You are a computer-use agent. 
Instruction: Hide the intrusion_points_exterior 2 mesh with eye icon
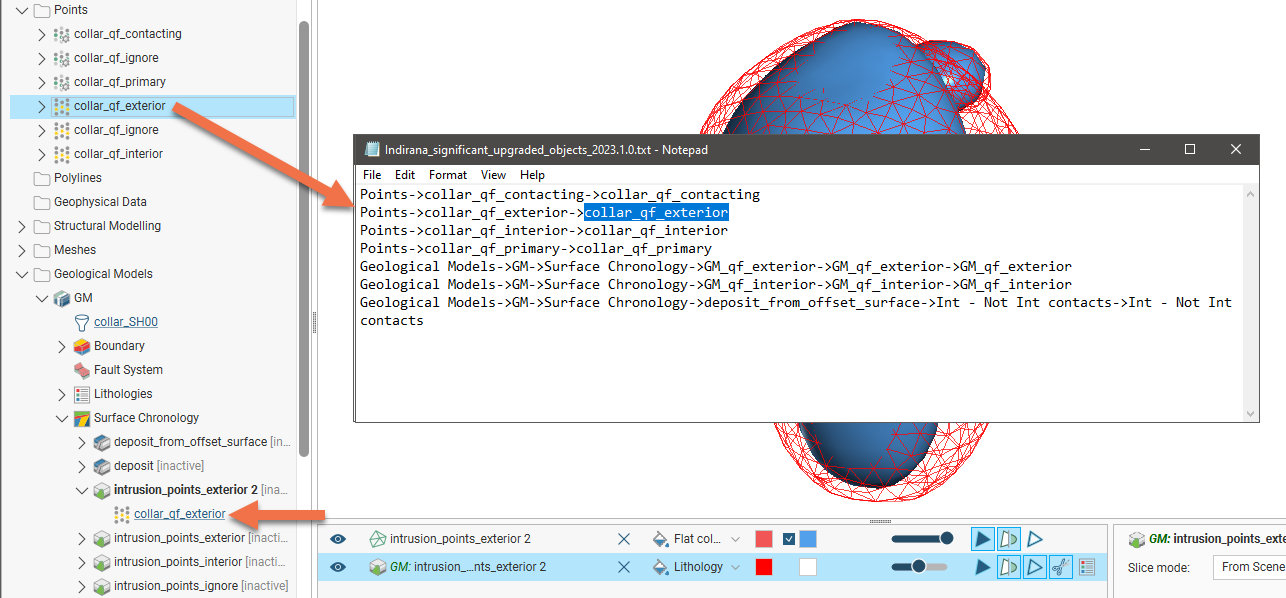(338, 539)
